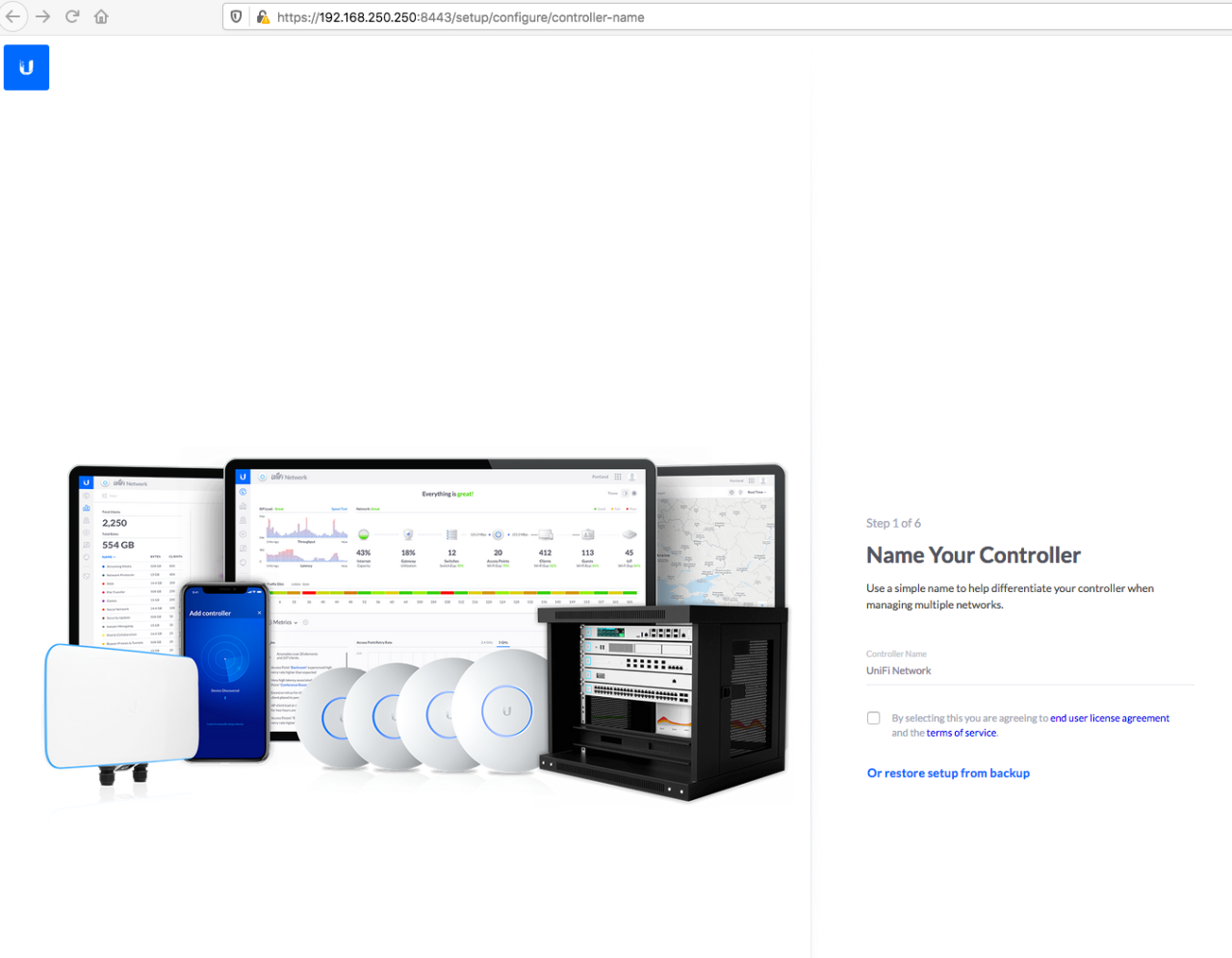Reload the page with the refresh icon
This screenshot has width=1232, height=958.
[x=72, y=16]
